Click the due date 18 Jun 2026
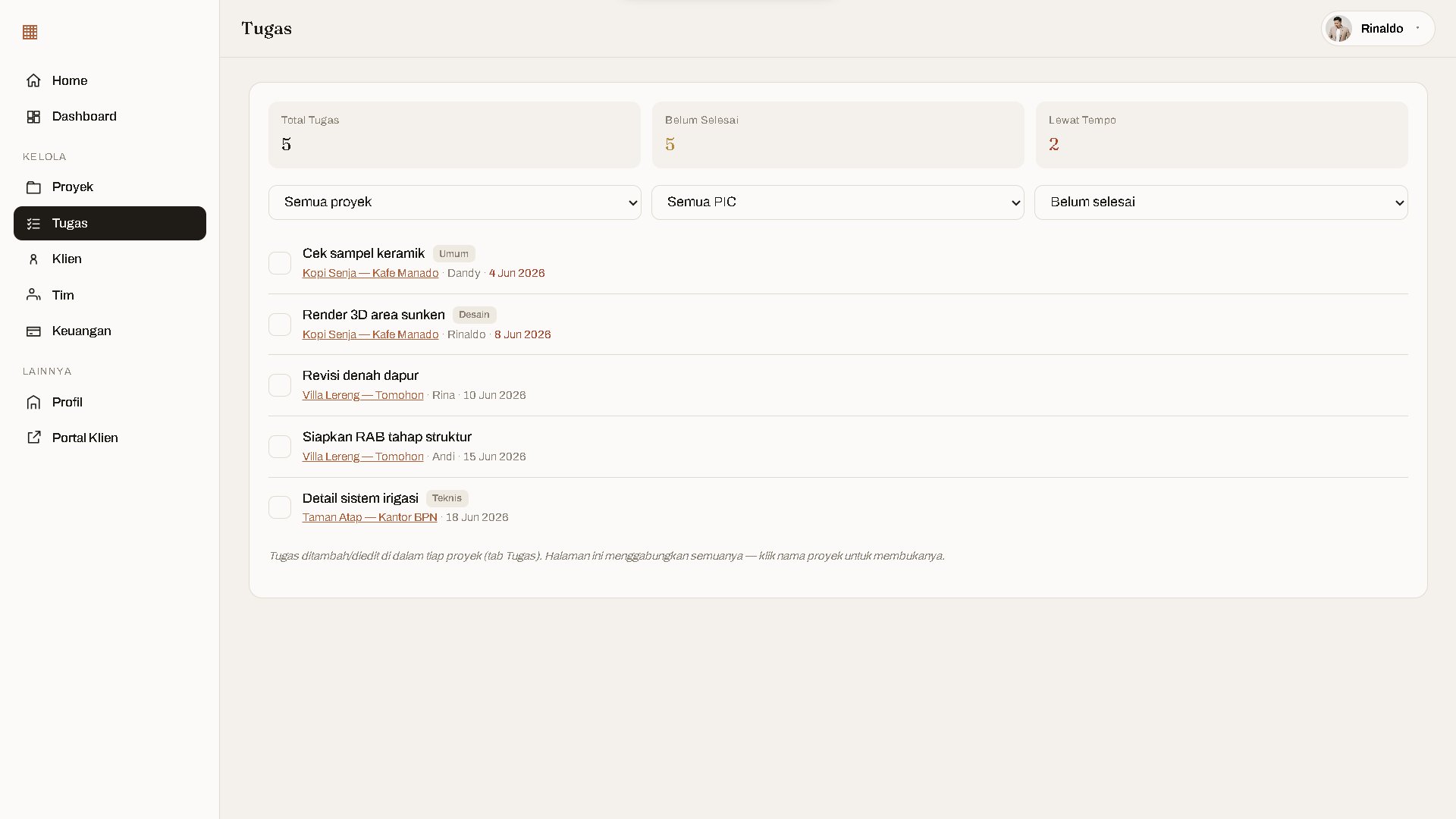Screen dimensions: 1456x819 tap(477, 517)
